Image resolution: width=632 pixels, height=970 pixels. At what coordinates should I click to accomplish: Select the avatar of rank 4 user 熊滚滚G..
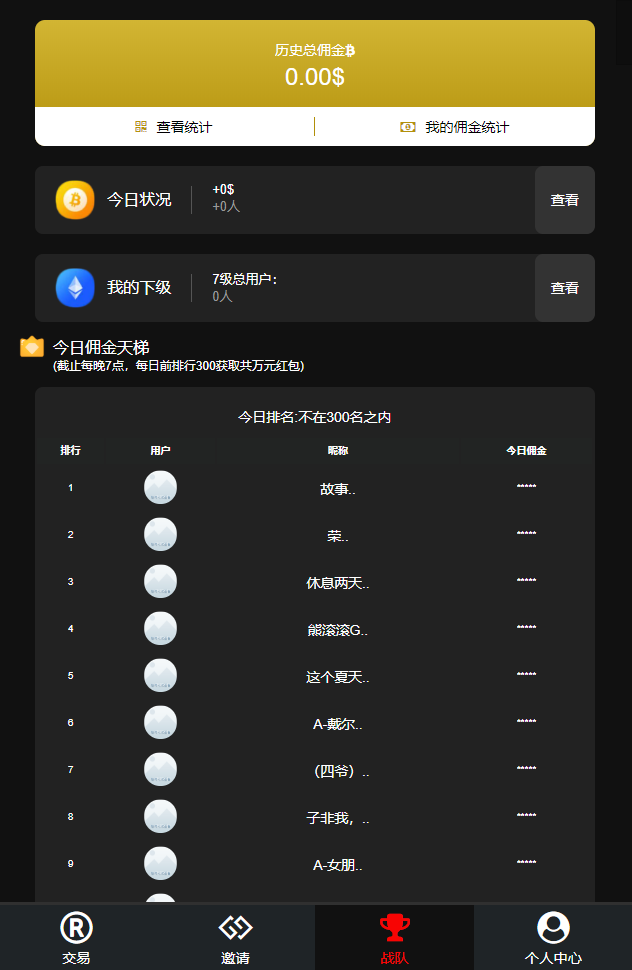(160, 629)
